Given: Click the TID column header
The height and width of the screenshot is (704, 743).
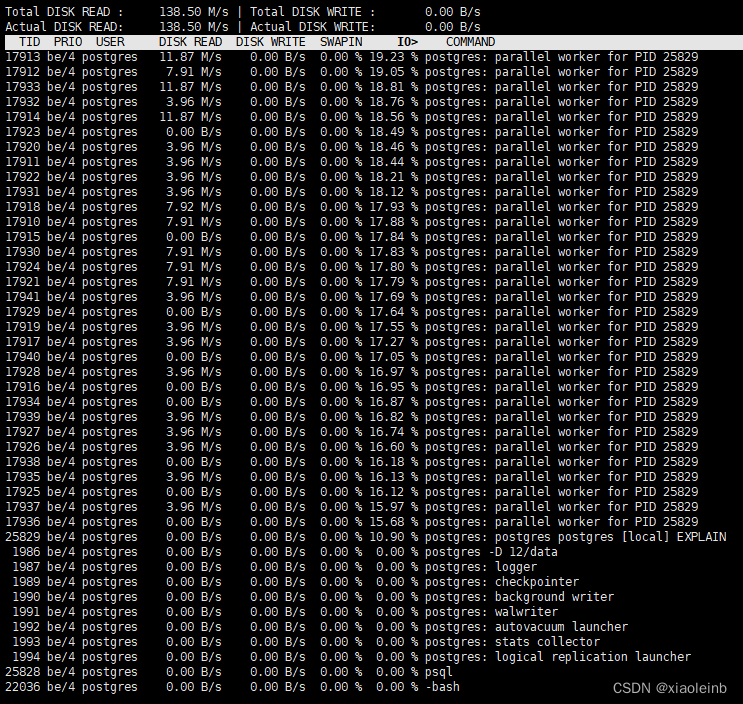Looking at the screenshot, I should click(29, 42).
